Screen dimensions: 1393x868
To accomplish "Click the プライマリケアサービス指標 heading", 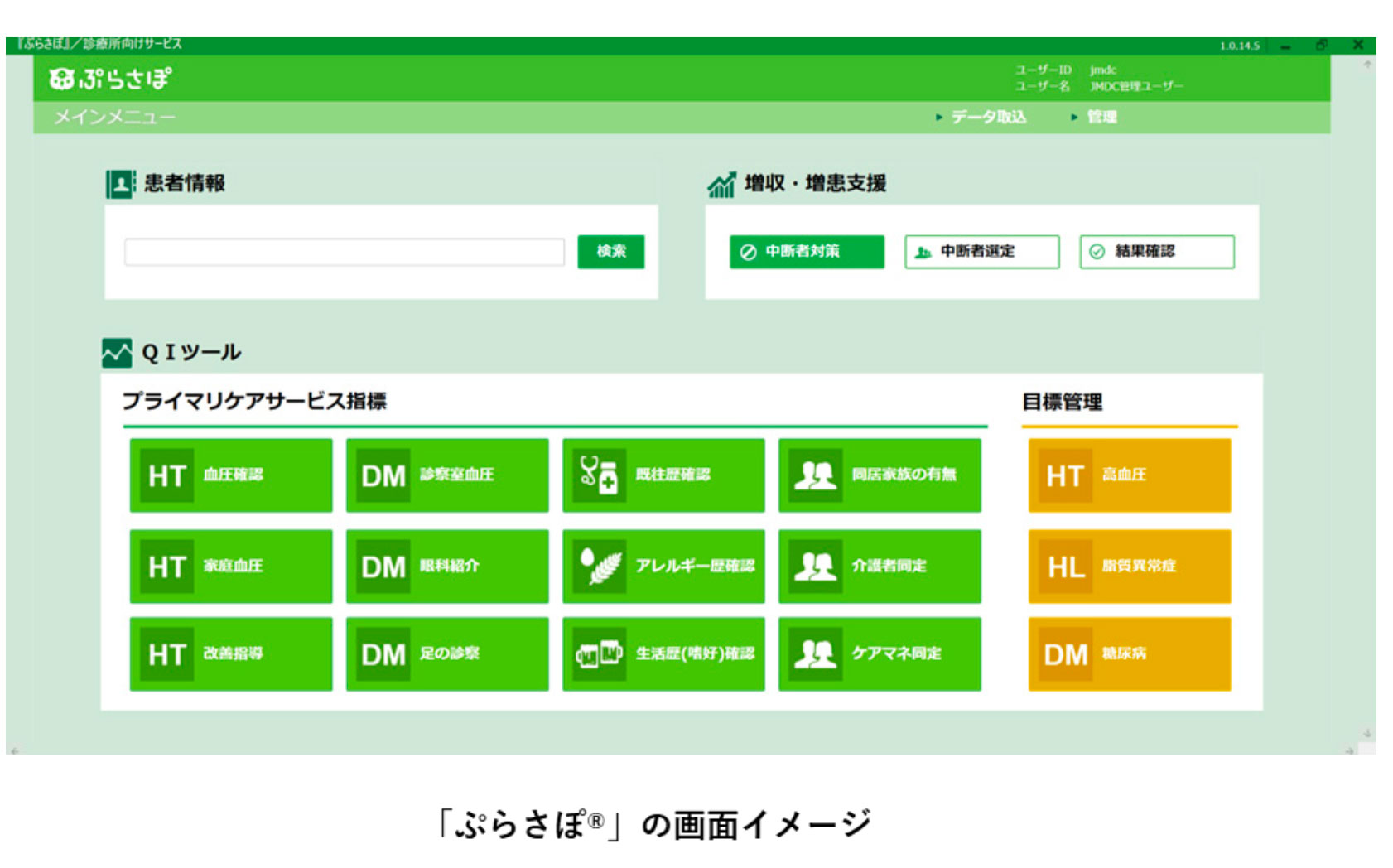I will [255, 402].
